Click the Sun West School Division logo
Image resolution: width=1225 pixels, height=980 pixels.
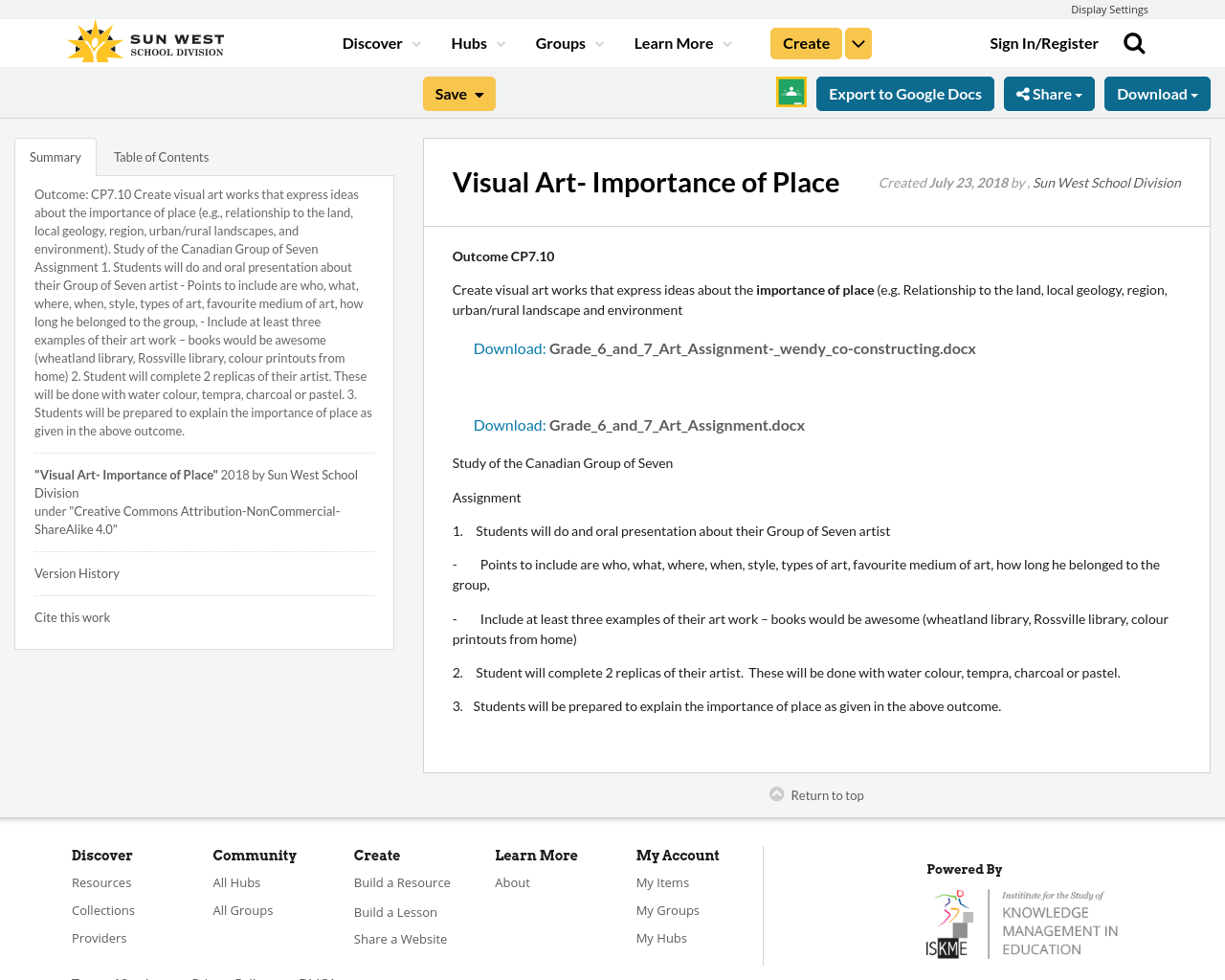coord(144,39)
